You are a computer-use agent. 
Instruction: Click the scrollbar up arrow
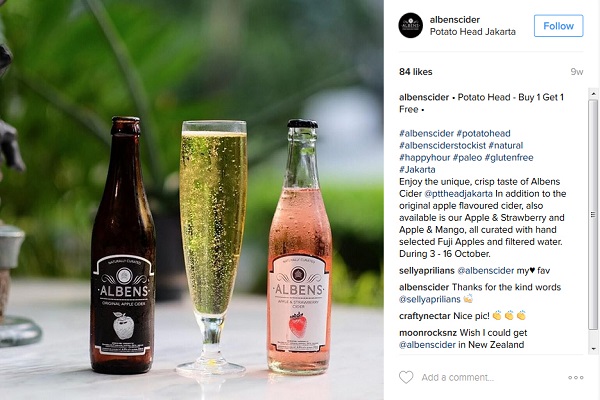[593, 93]
